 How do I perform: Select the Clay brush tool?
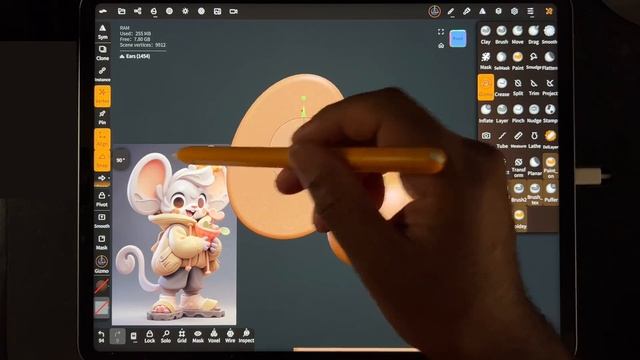point(485,35)
